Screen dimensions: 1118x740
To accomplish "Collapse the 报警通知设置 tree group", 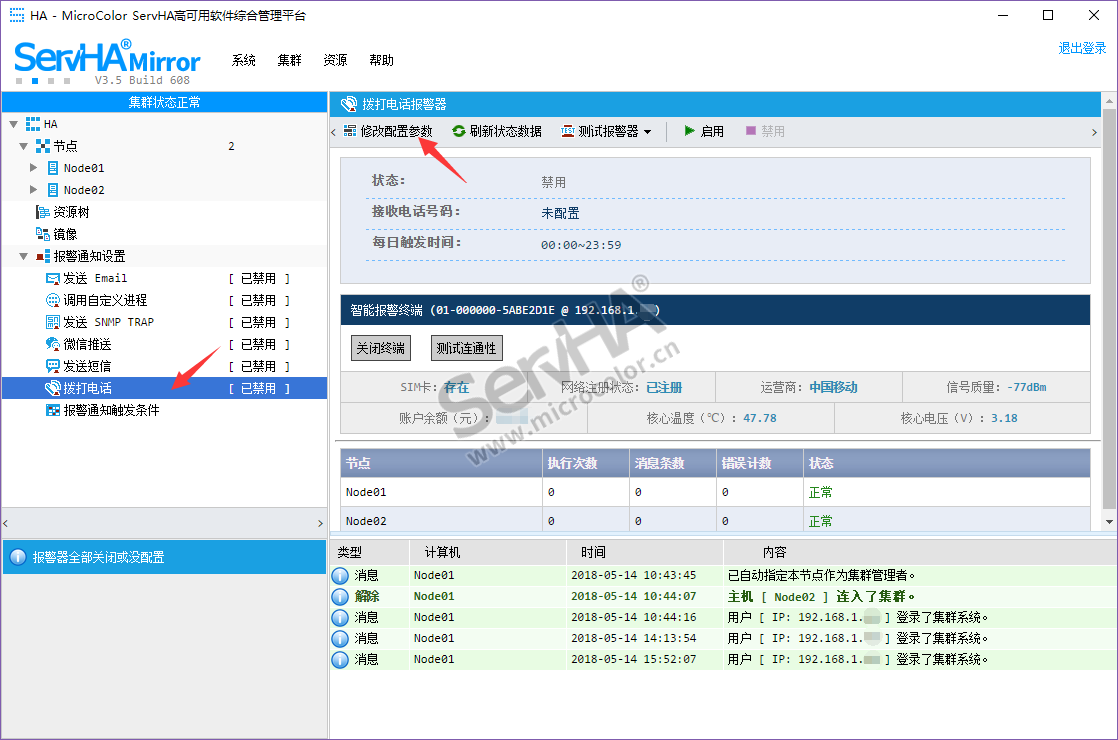I will 23,256.
